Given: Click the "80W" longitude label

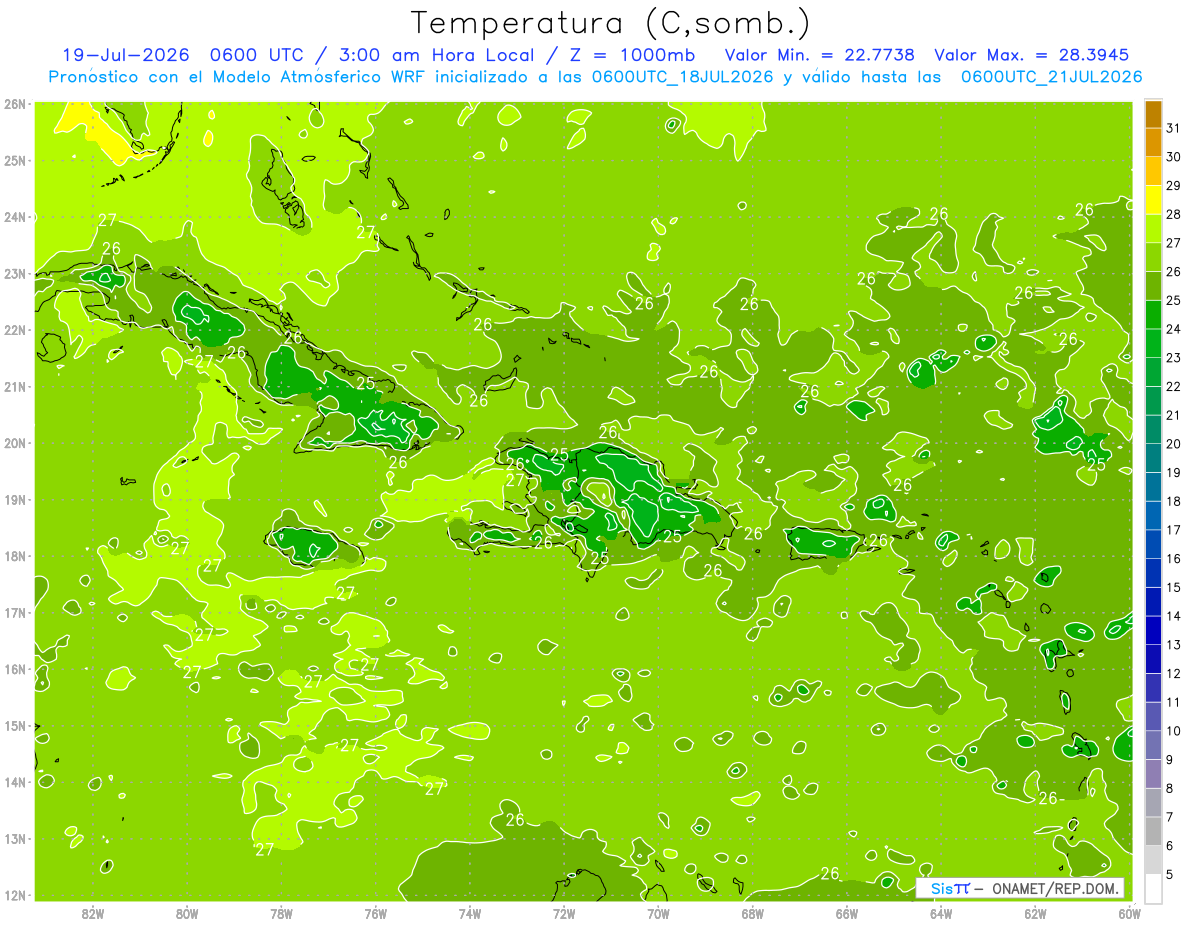Looking at the screenshot, I should (187, 912).
